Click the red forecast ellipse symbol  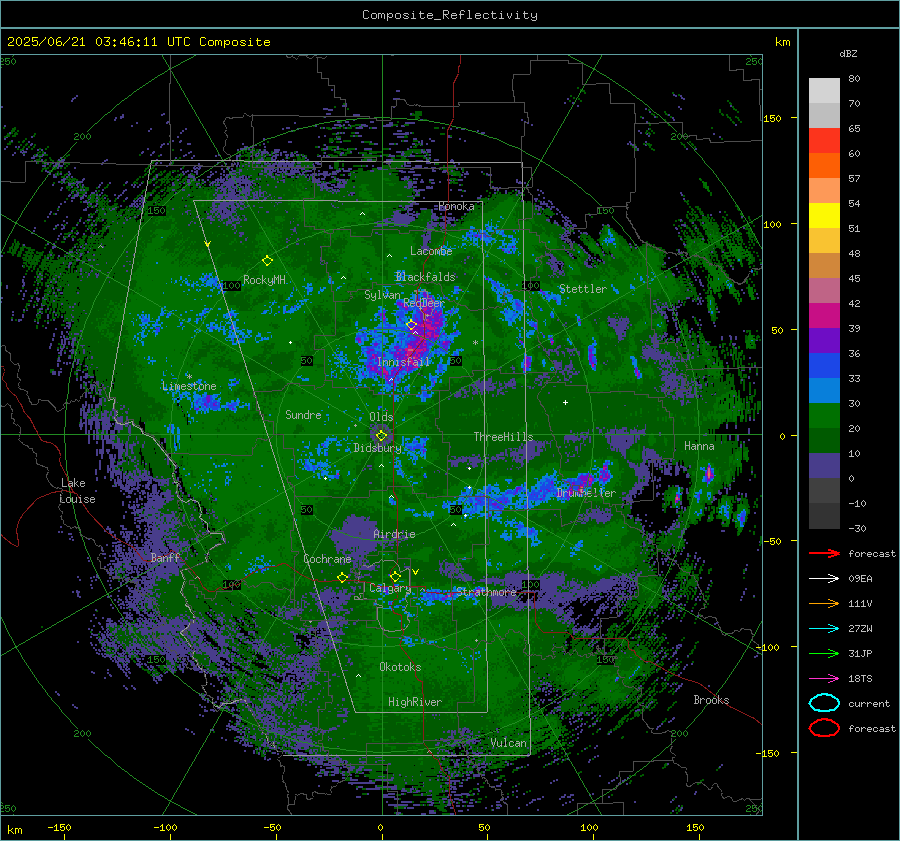[824, 728]
